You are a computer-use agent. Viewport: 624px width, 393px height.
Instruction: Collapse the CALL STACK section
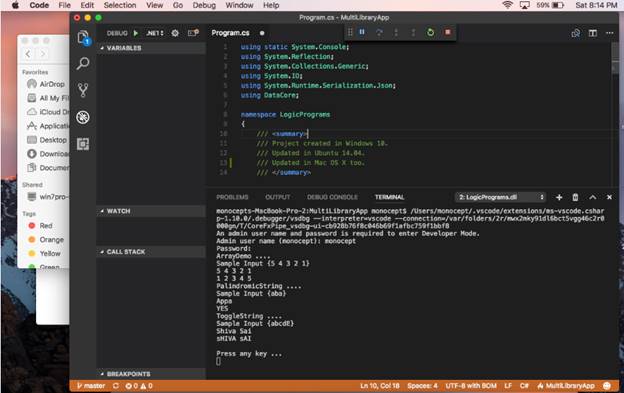coord(151,252)
